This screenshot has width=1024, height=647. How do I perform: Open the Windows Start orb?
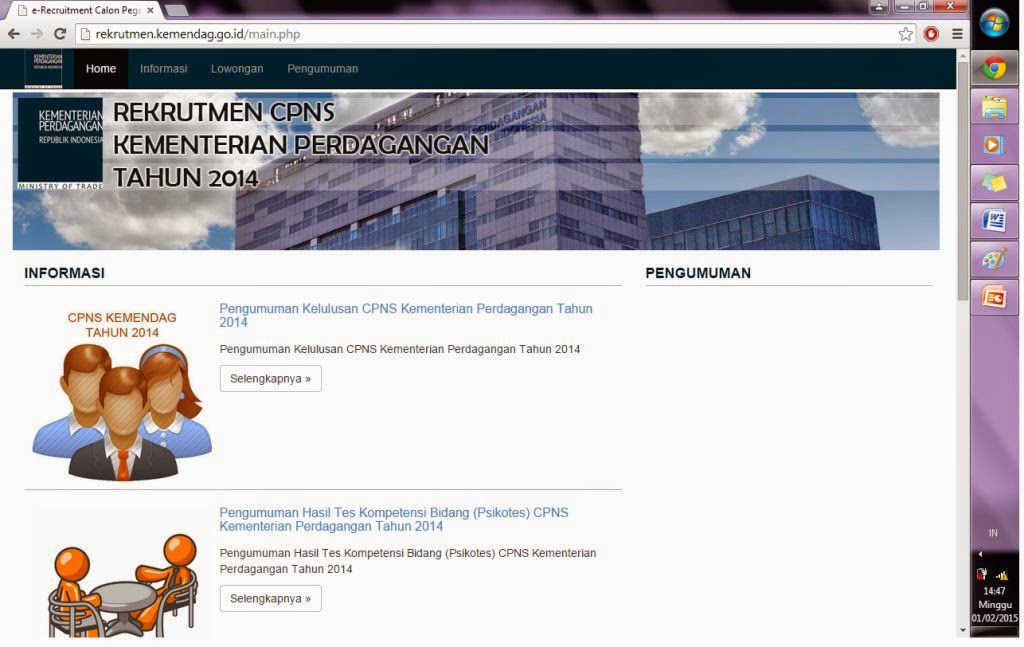coord(994,24)
